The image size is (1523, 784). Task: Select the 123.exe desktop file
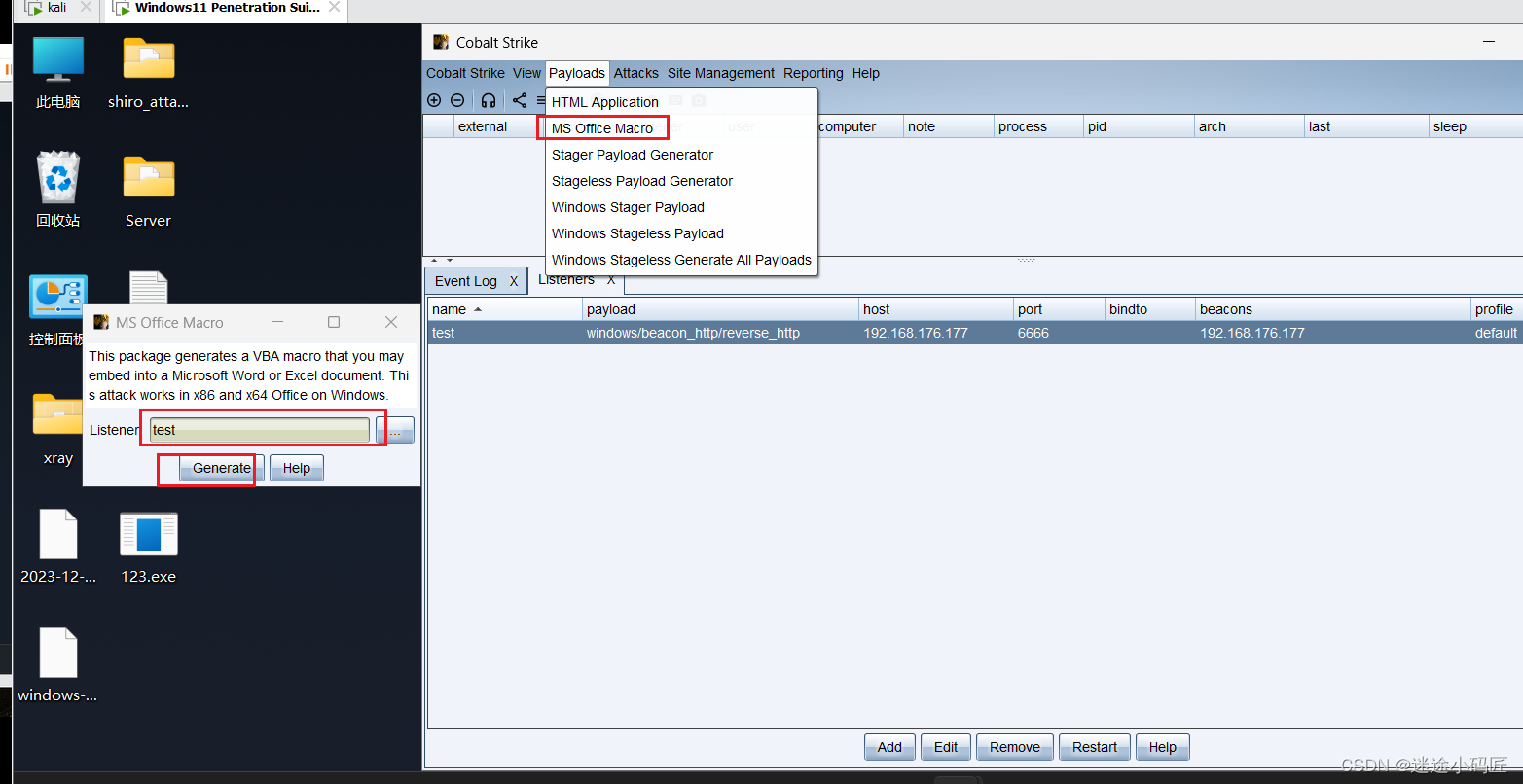pos(148,548)
